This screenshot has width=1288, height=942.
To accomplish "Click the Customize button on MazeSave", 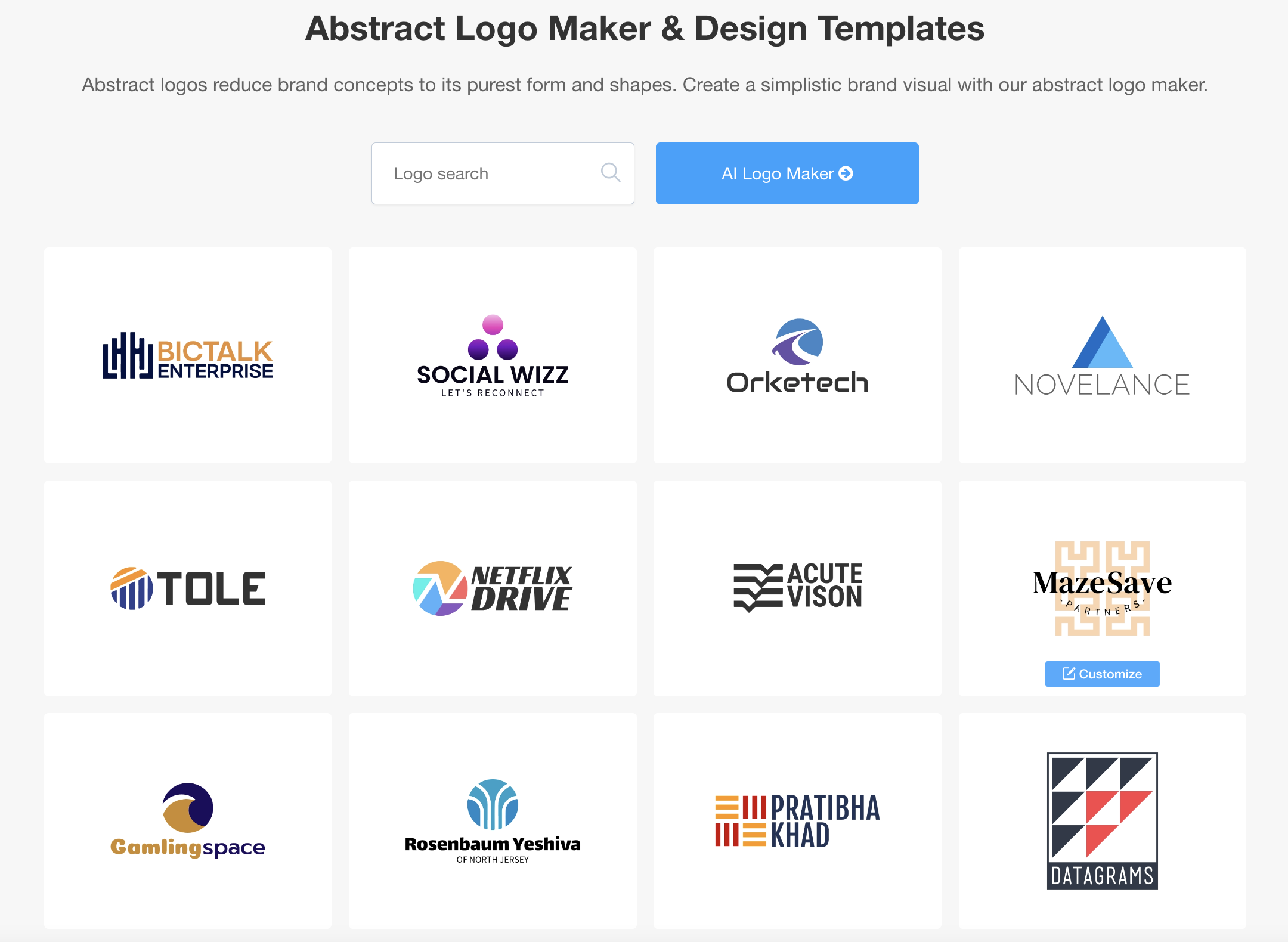I will coord(1101,674).
